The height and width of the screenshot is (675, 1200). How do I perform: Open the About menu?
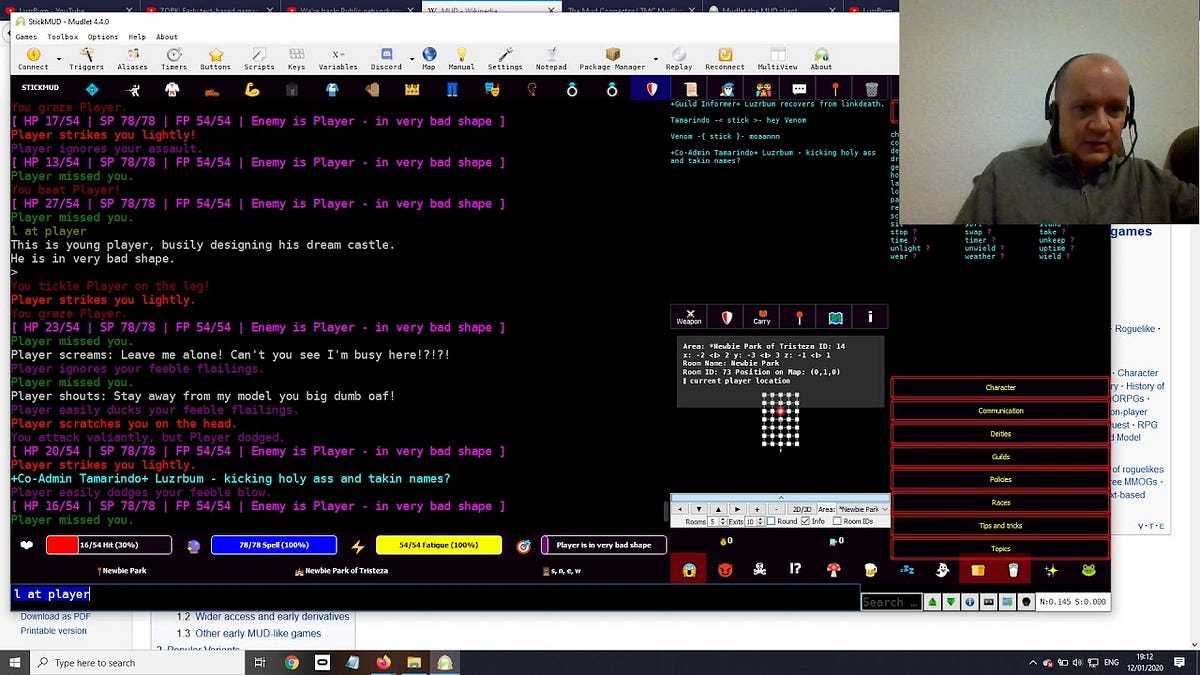[x=166, y=37]
